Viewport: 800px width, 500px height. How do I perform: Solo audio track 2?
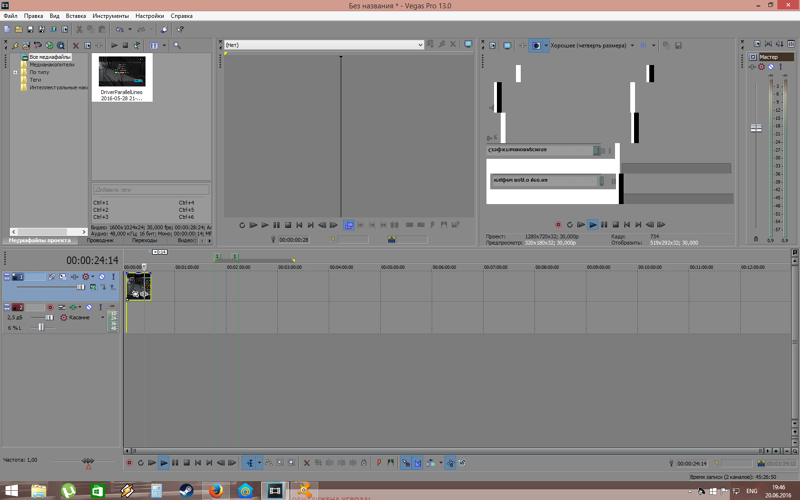tap(100, 307)
